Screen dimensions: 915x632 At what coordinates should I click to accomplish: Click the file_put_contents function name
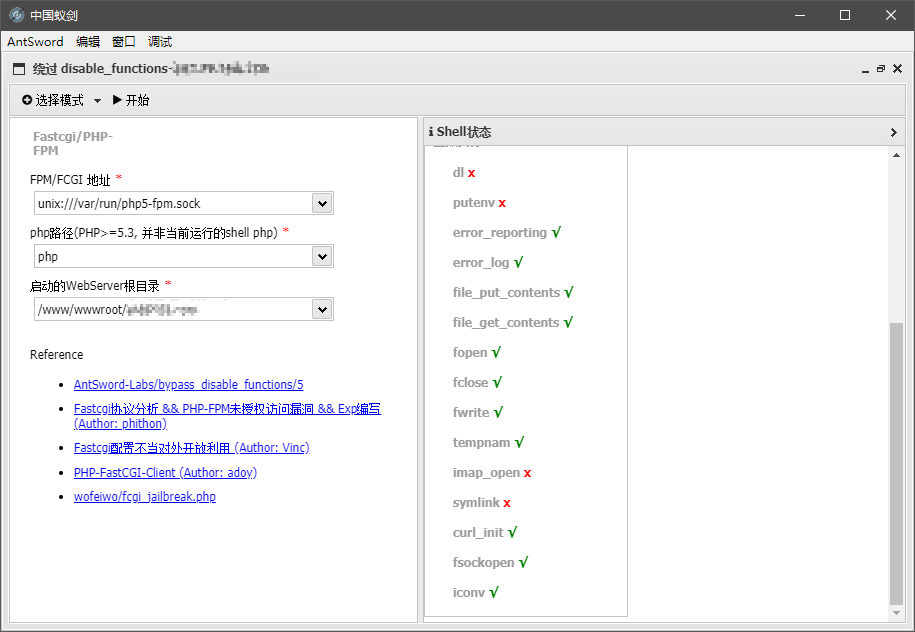coord(507,292)
